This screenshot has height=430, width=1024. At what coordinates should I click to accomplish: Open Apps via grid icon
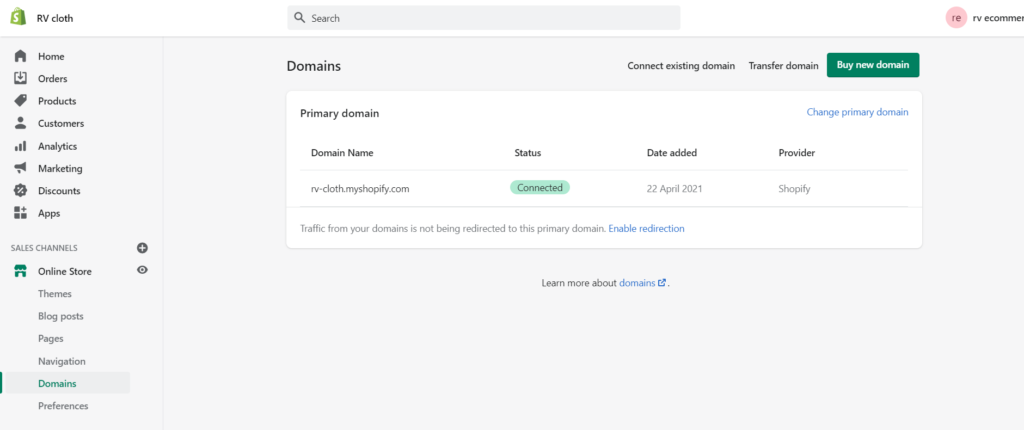tap(20, 213)
